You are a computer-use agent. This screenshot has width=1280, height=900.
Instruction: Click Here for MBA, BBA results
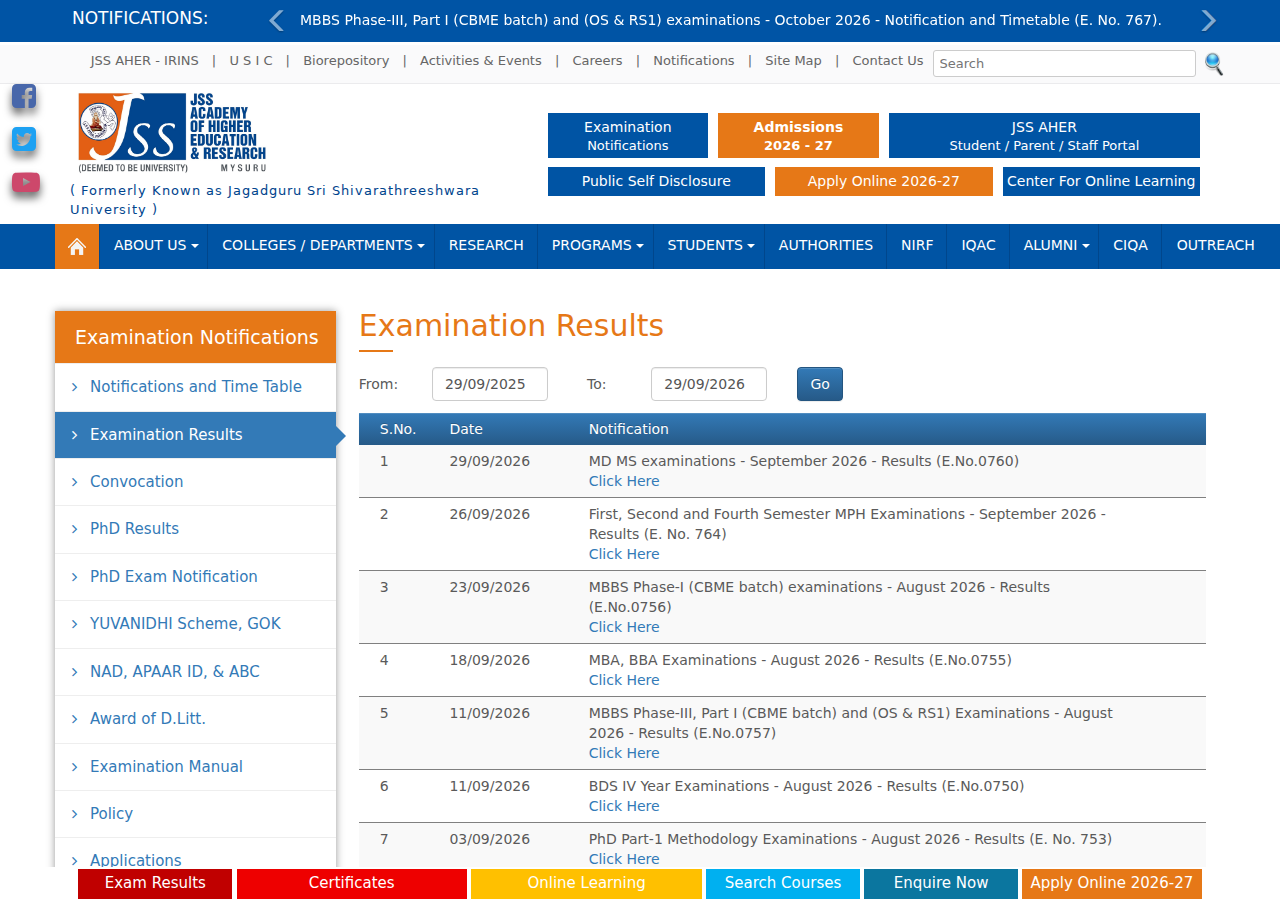pyautogui.click(x=624, y=680)
